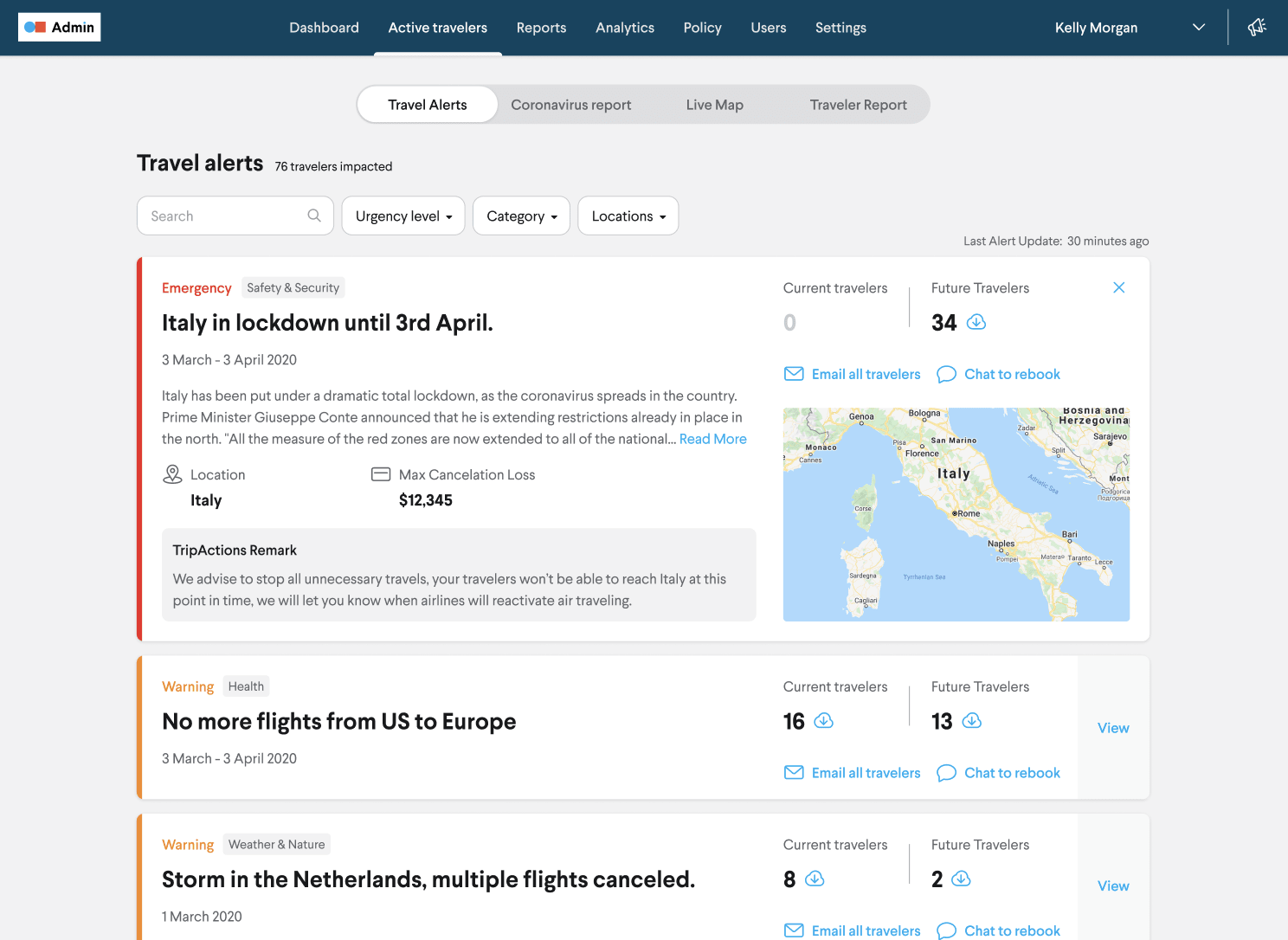Download future travelers for US-Europe flights alert

tap(972, 720)
